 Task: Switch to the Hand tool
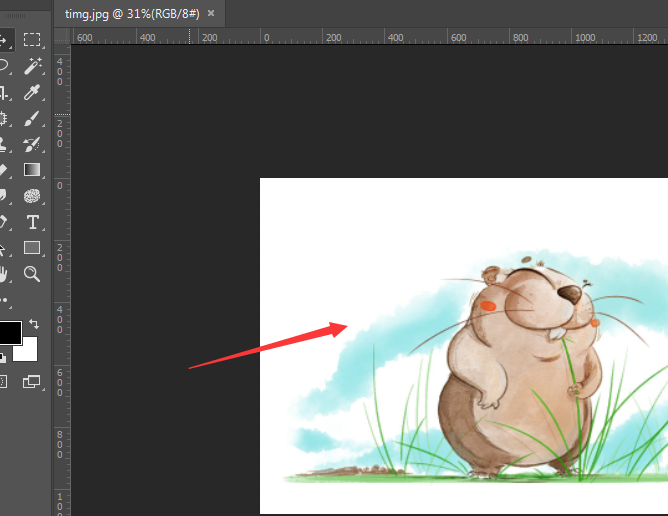tap(4, 274)
